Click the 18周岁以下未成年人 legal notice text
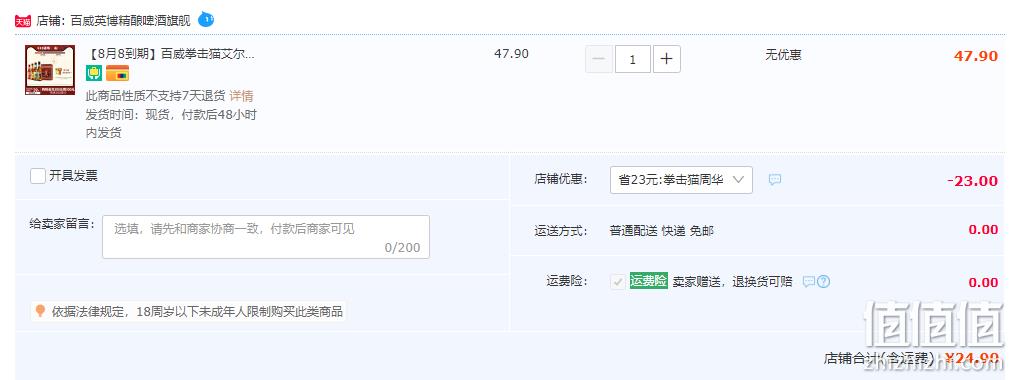Viewport: 1013px width, 380px height. [197, 312]
